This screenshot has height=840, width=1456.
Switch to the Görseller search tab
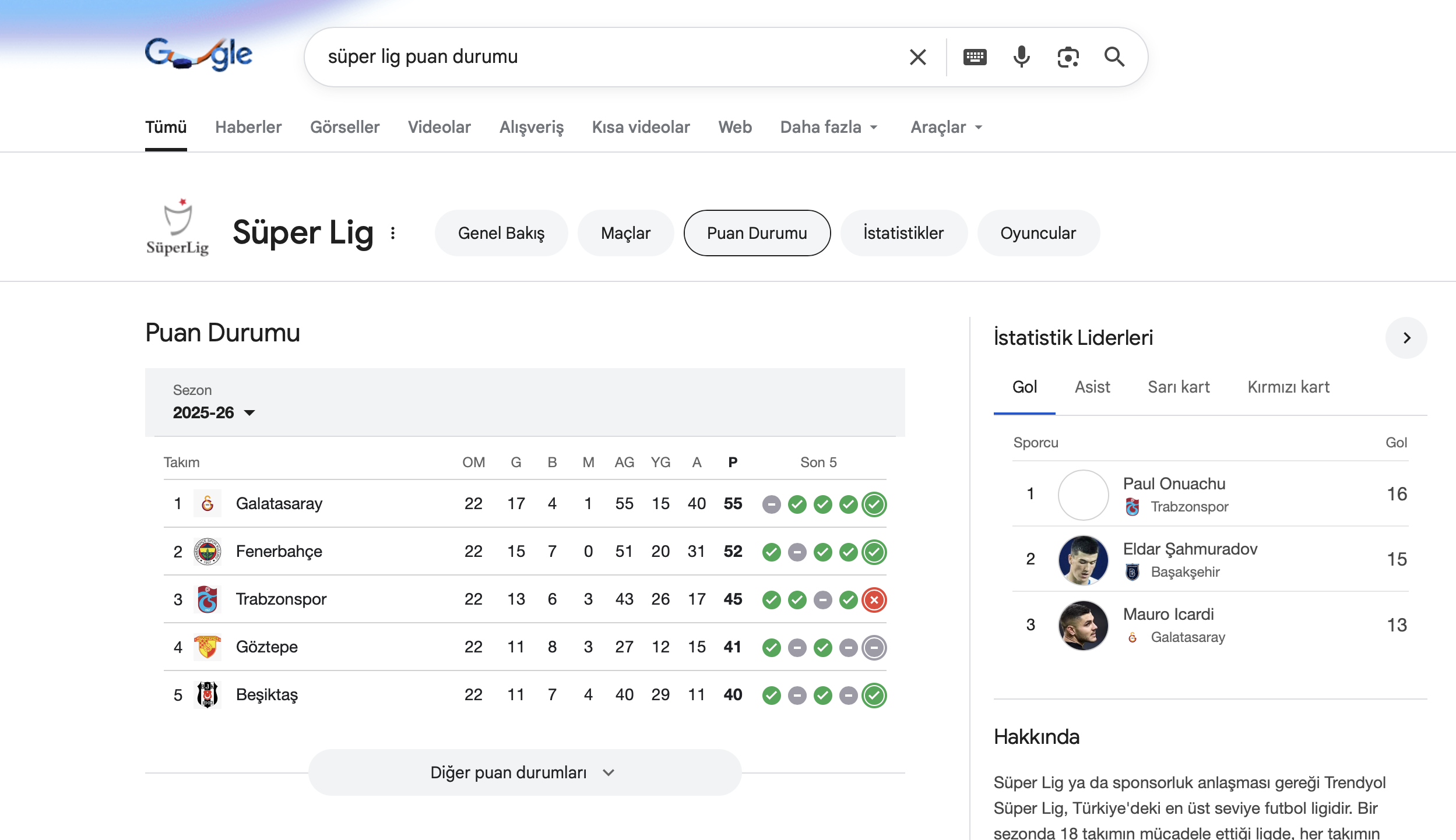pos(344,127)
